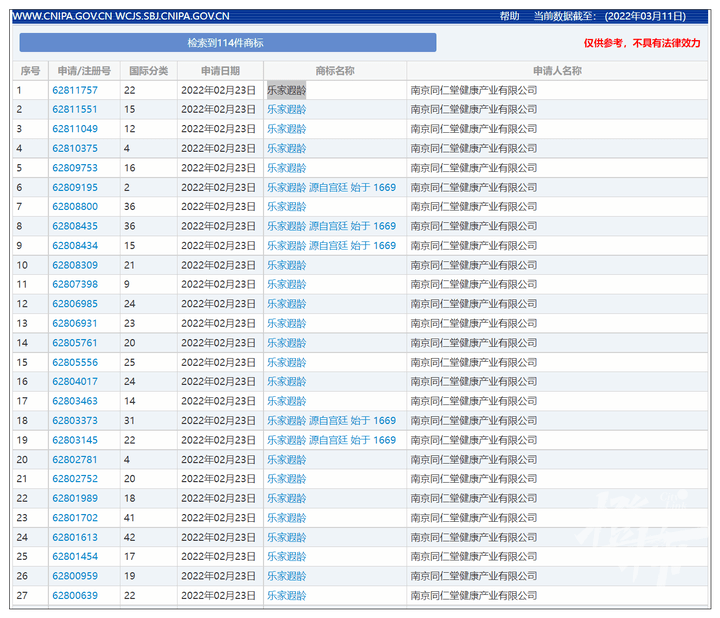The width and height of the screenshot is (720, 618).
Task: Open application number 62805761
Action: pyautogui.click(x=75, y=343)
